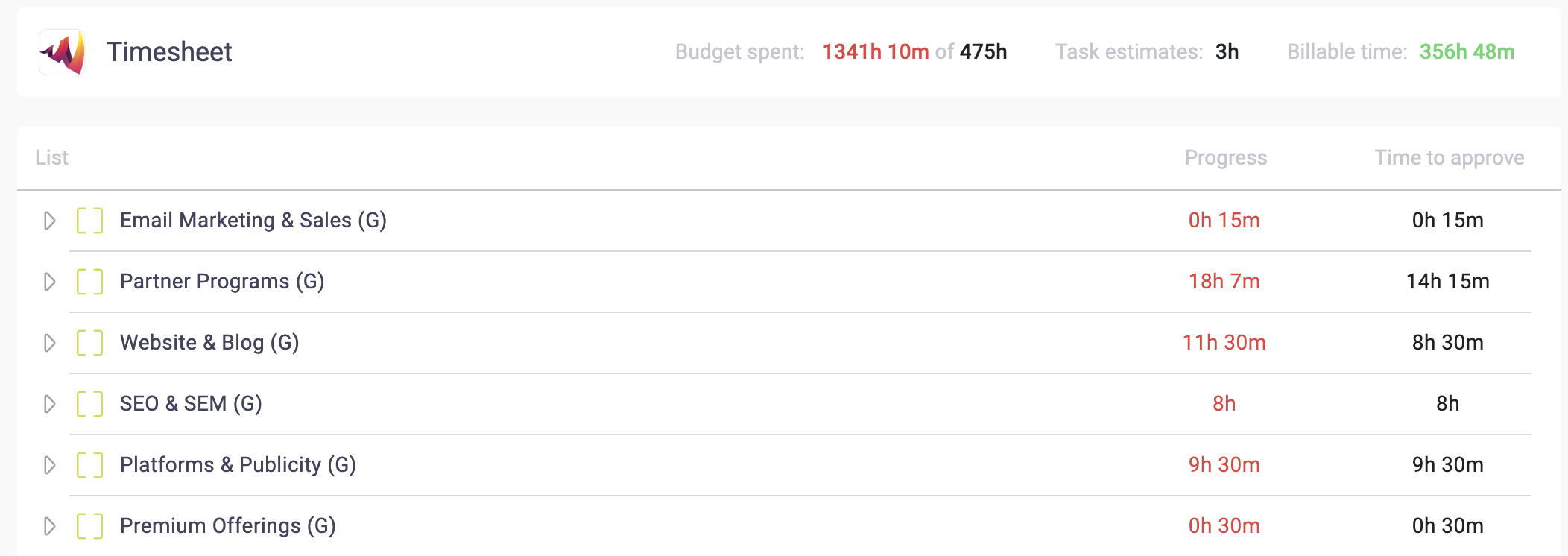Screen dimensions: 1568x556
Task: Expand the Platforms & Publicity list
Action: [49, 465]
